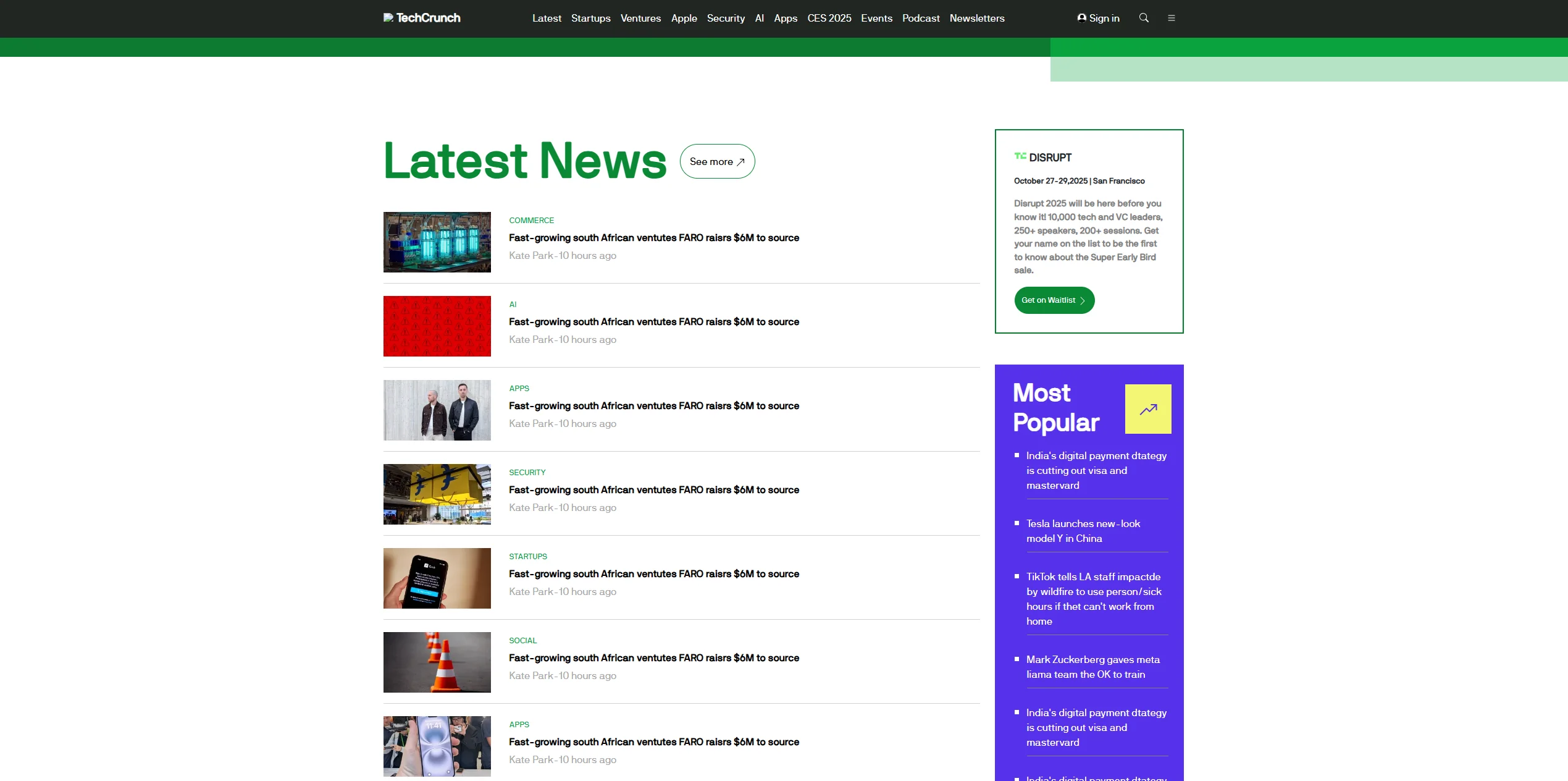This screenshot has height=781, width=1568.
Task: Open search with the magnifier icon
Action: [1144, 18]
